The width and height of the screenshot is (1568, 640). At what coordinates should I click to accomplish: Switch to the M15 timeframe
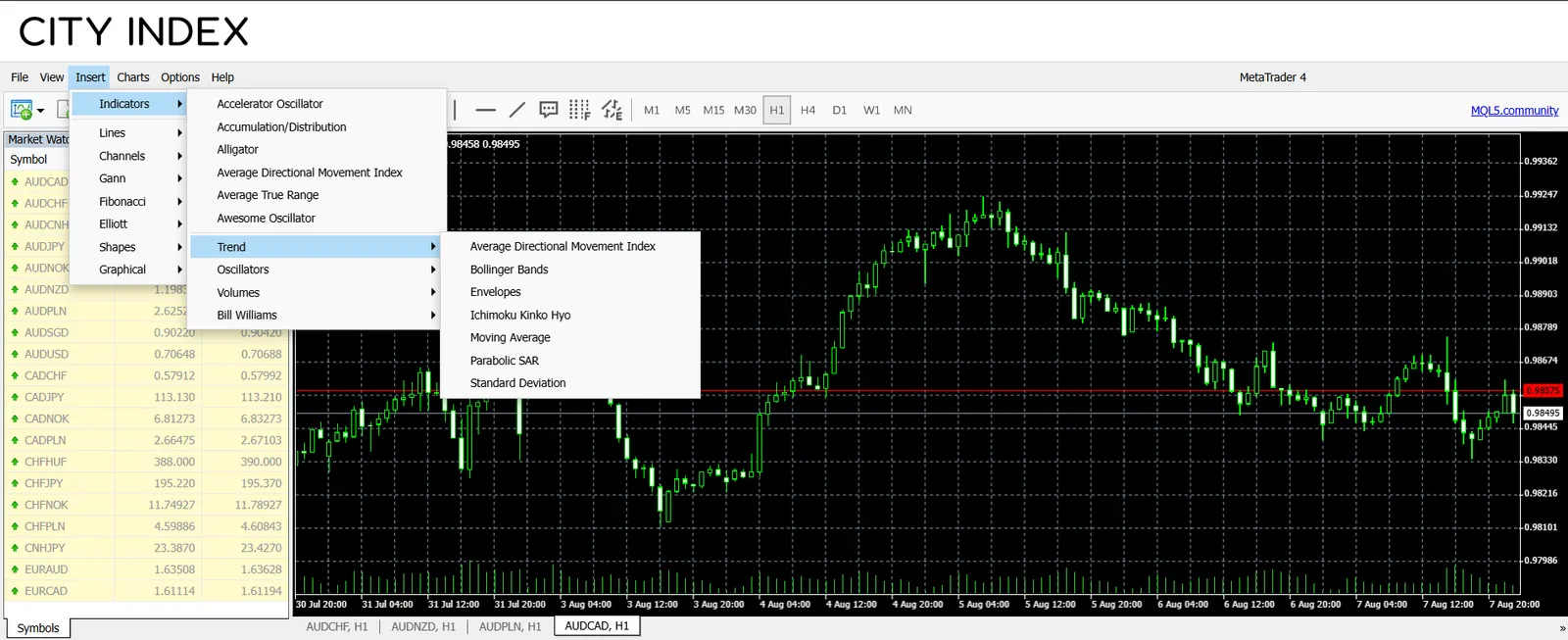pyautogui.click(x=713, y=110)
